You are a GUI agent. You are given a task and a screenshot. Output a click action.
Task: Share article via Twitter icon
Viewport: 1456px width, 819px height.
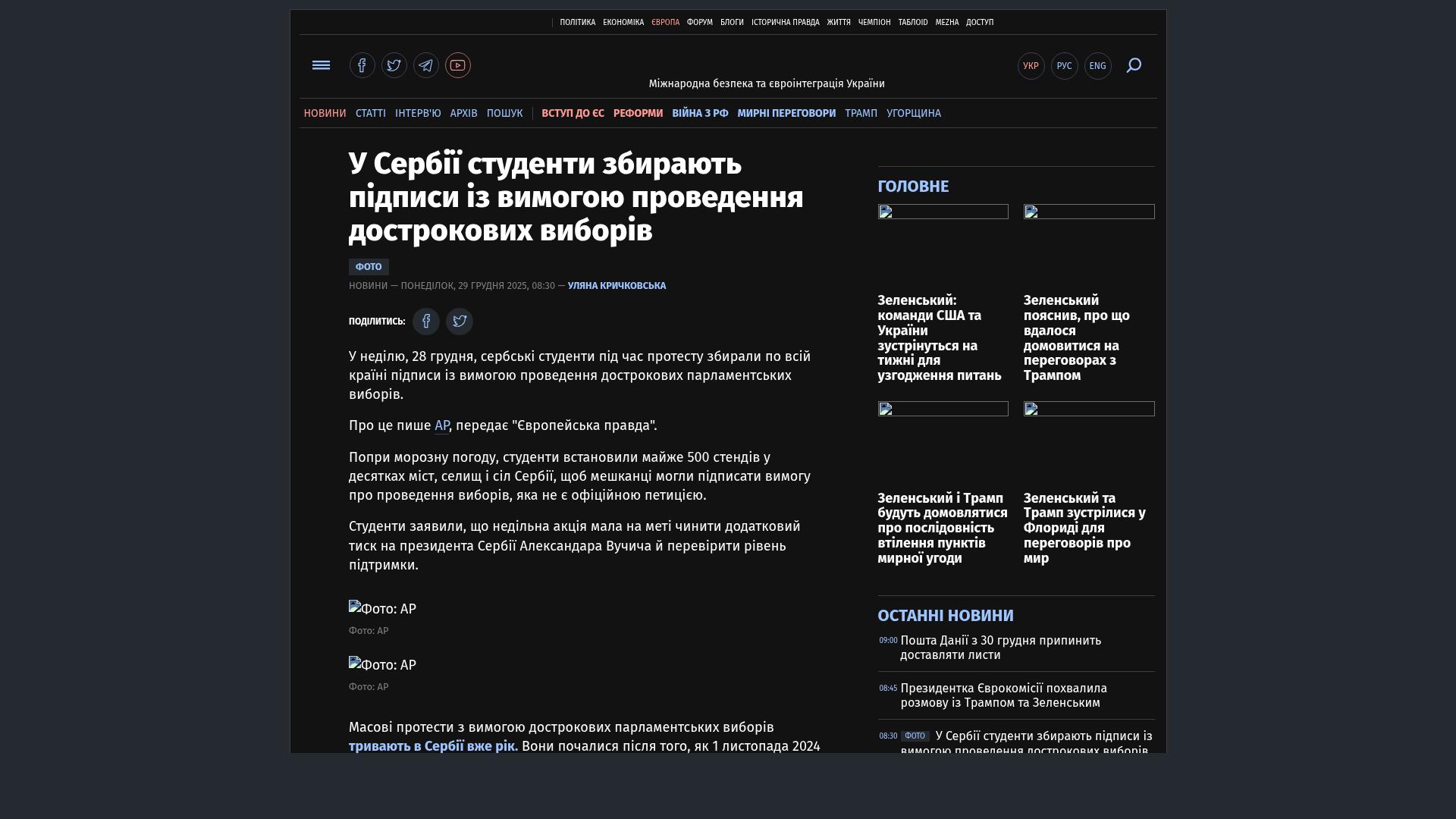click(460, 322)
